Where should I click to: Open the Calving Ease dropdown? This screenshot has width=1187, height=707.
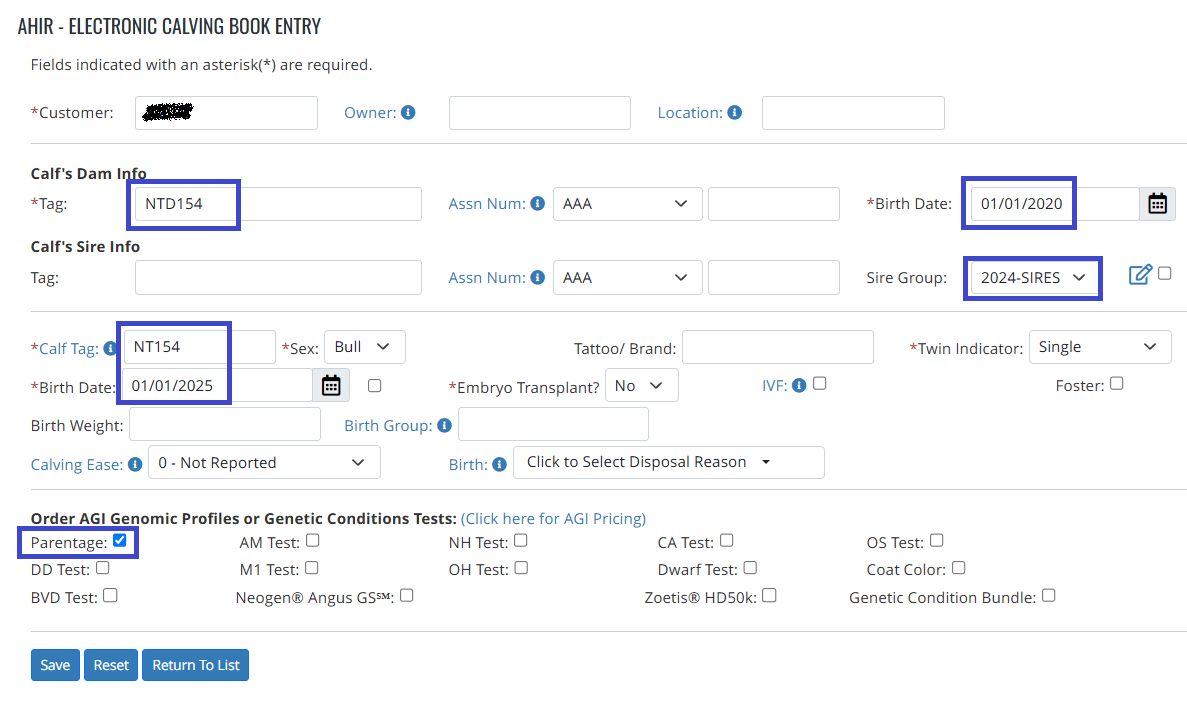[x=264, y=463]
